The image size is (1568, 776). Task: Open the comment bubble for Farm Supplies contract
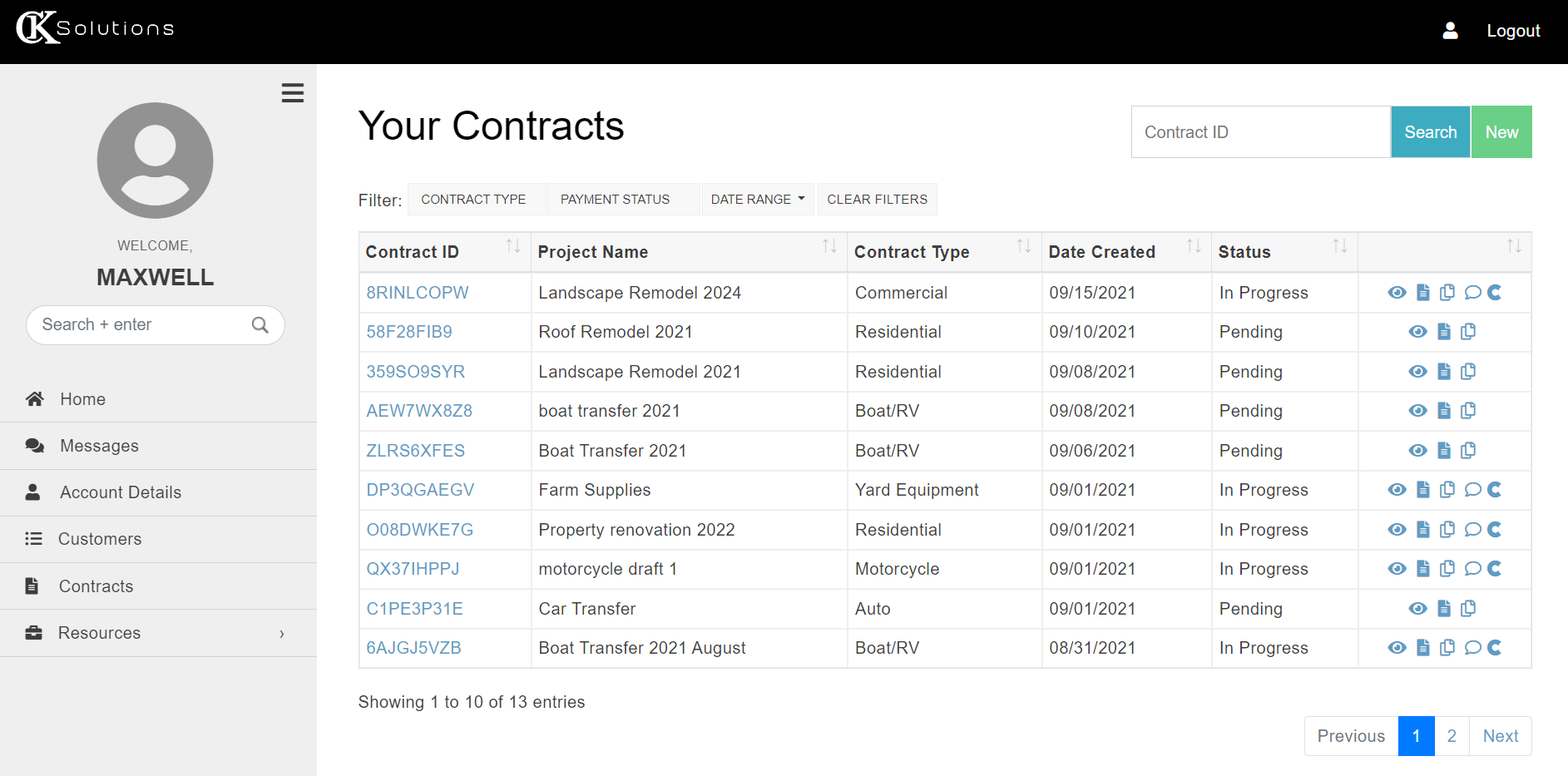pyautogui.click(x=1472, y=490)
